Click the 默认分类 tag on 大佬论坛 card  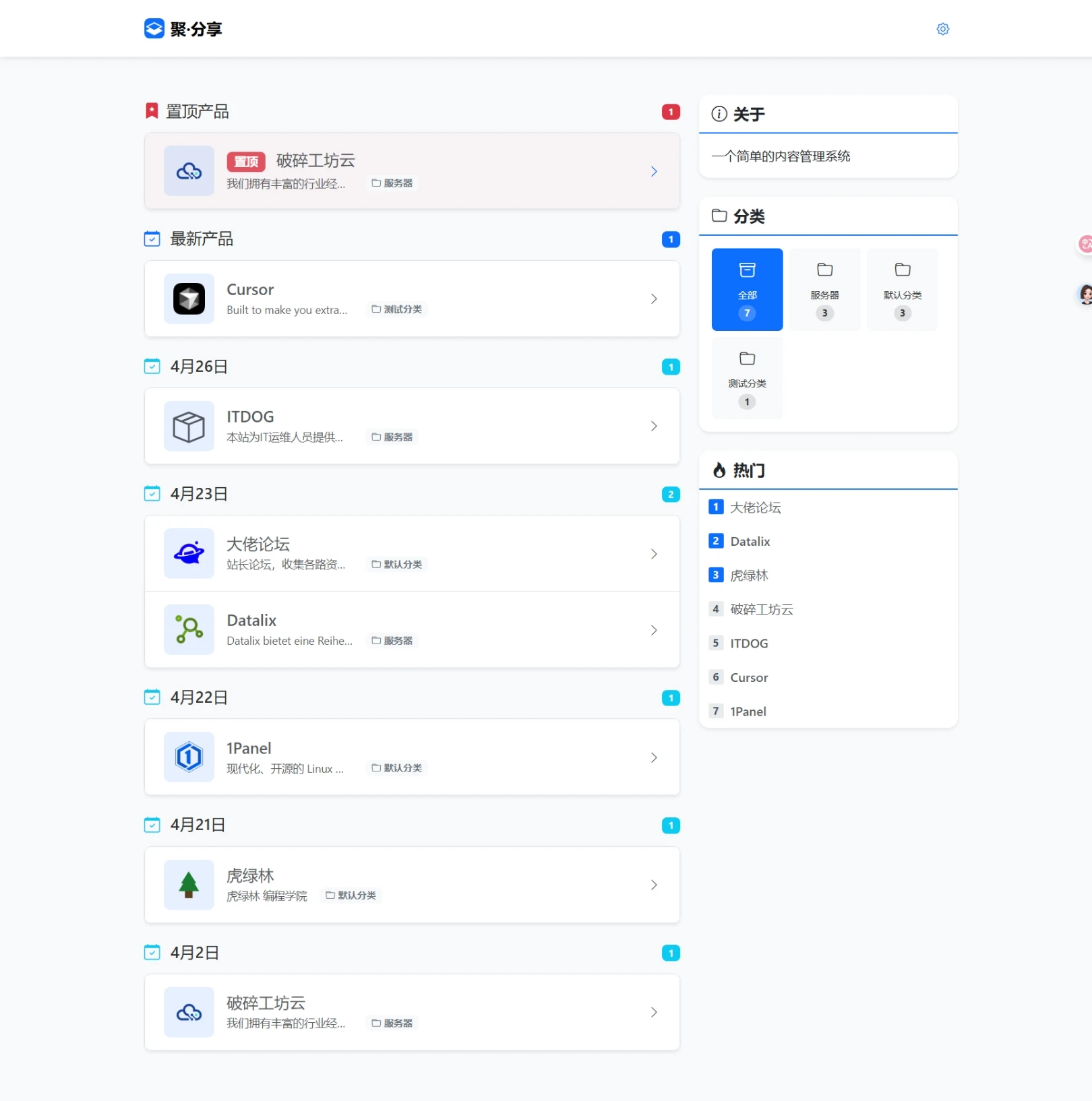[x=397, y=565]
